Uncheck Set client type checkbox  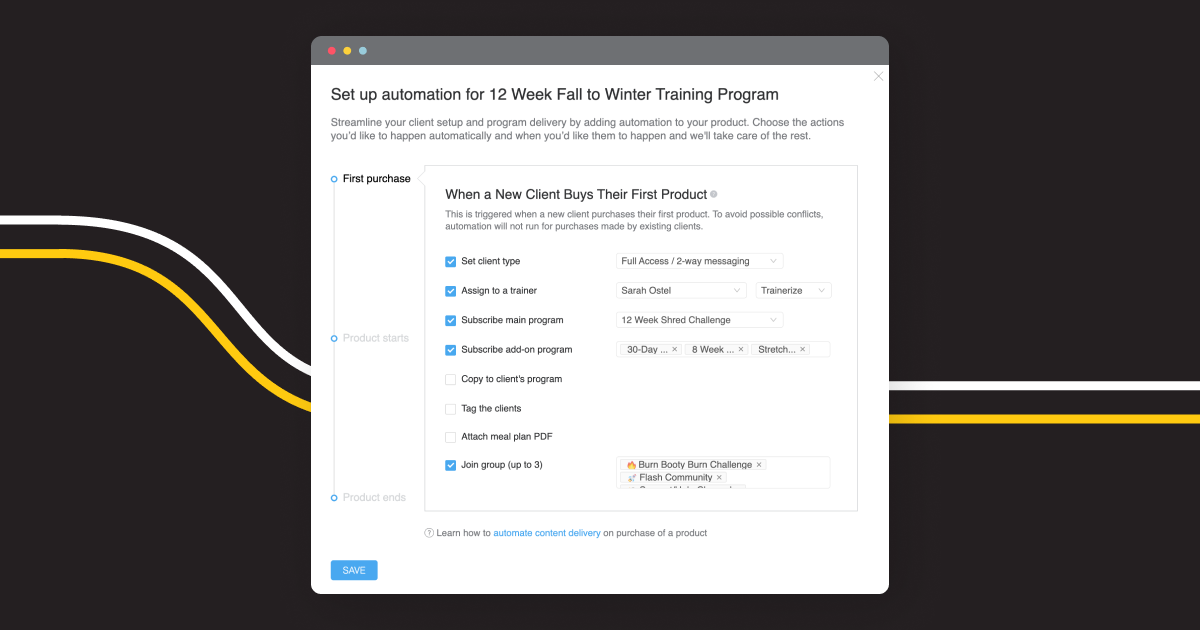click(450, 262)
